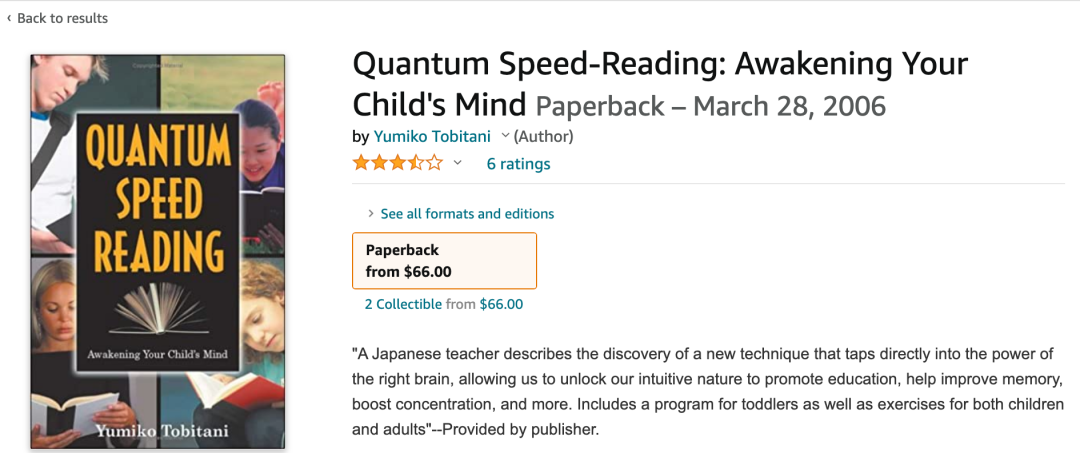This screenshot has height=453, width=1080.
Task: Expand the author dropdown chevron beside Yumiko Tobitani
Action: pos(505,136)
